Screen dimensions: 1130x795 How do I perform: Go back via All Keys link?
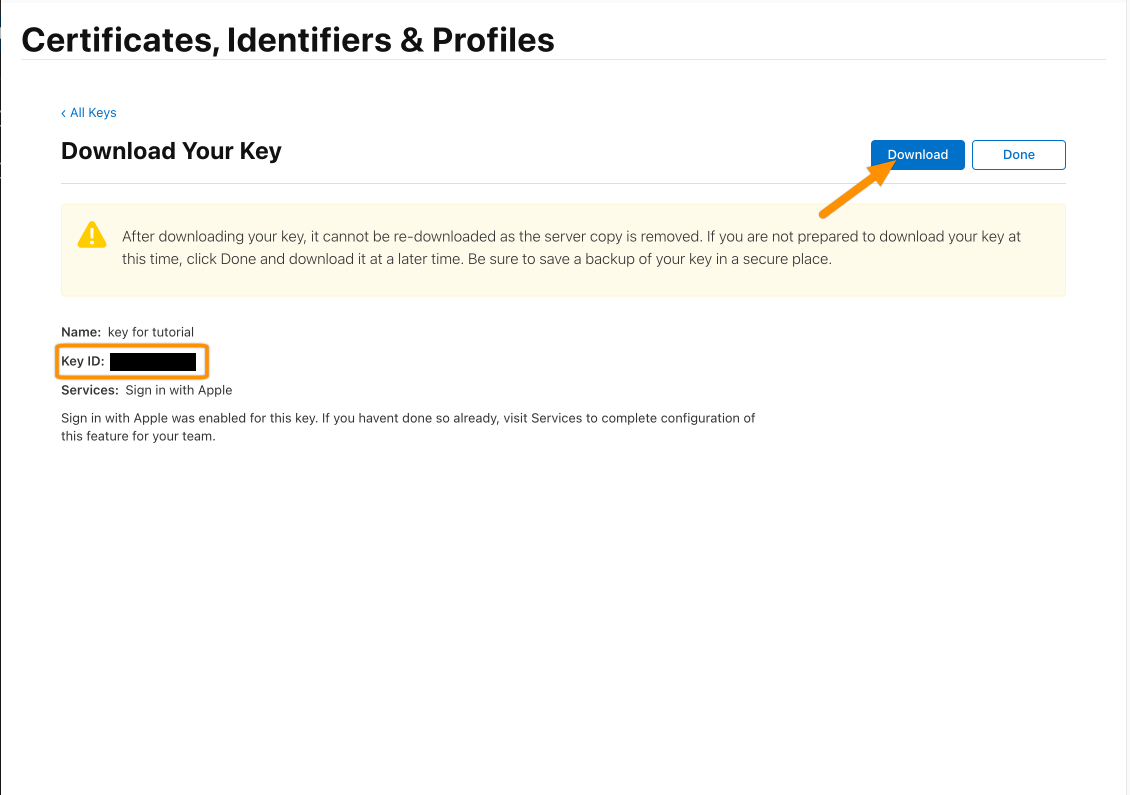tap(89, 112)
